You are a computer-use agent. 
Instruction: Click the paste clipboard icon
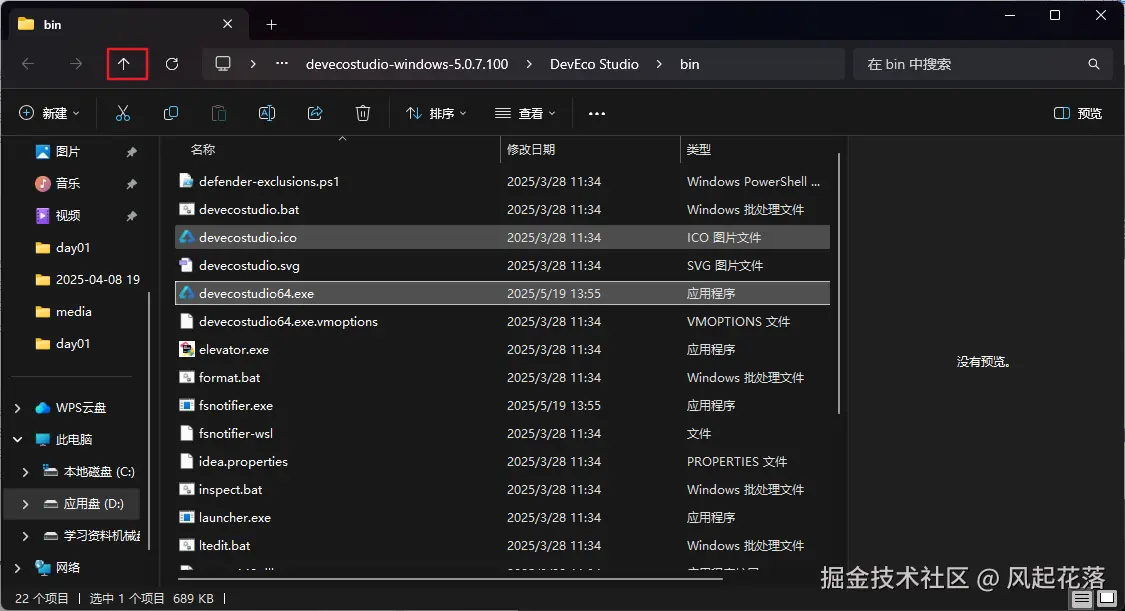pos(219,113)
